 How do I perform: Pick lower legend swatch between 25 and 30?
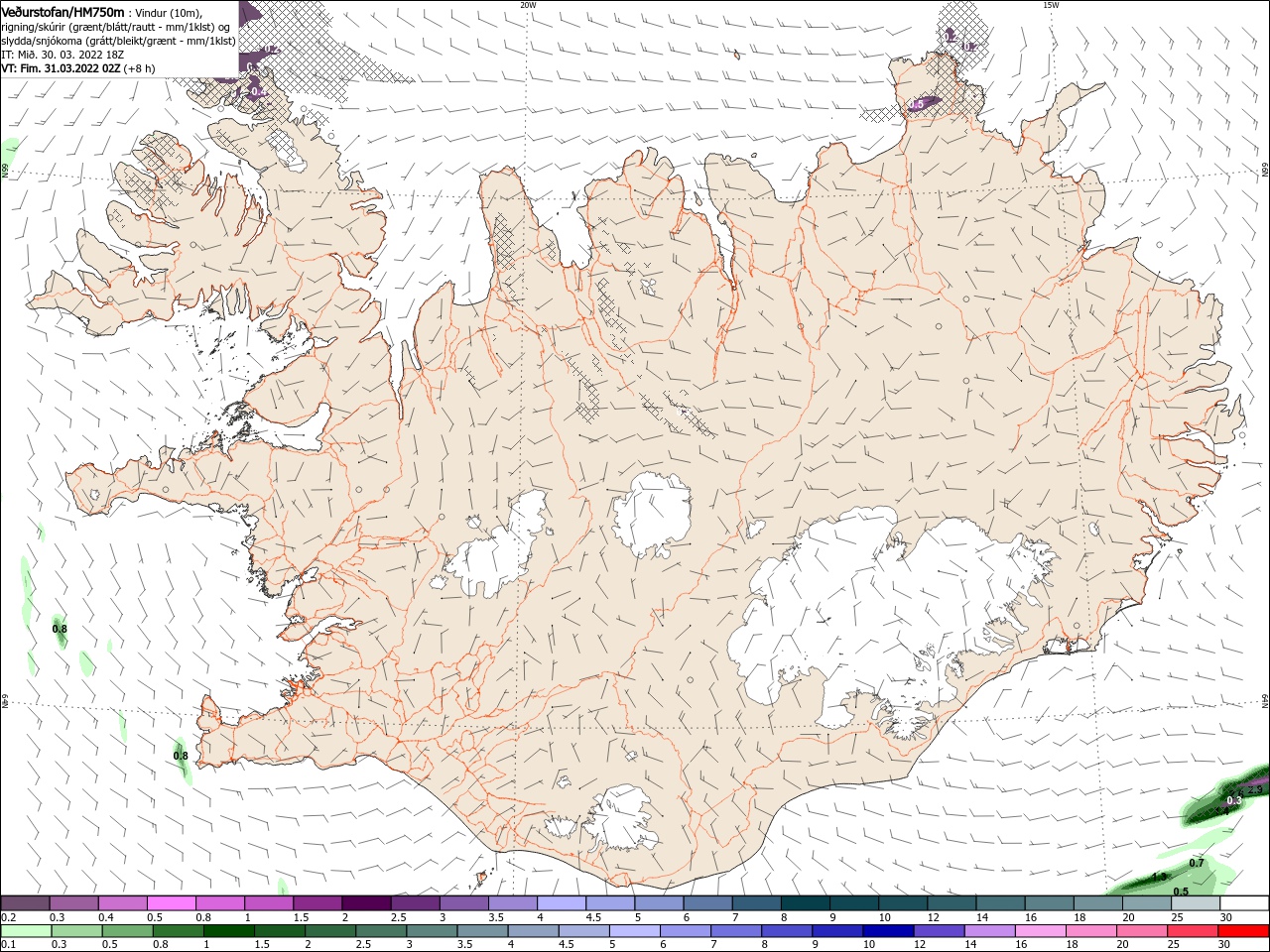point(1193,931)
